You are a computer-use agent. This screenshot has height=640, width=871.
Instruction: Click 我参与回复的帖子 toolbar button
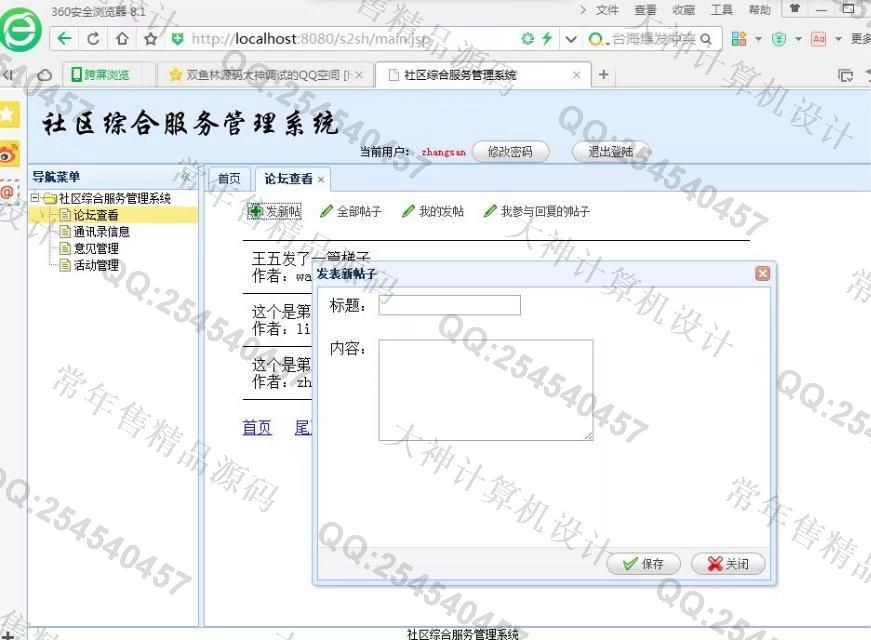coord(537,211)
